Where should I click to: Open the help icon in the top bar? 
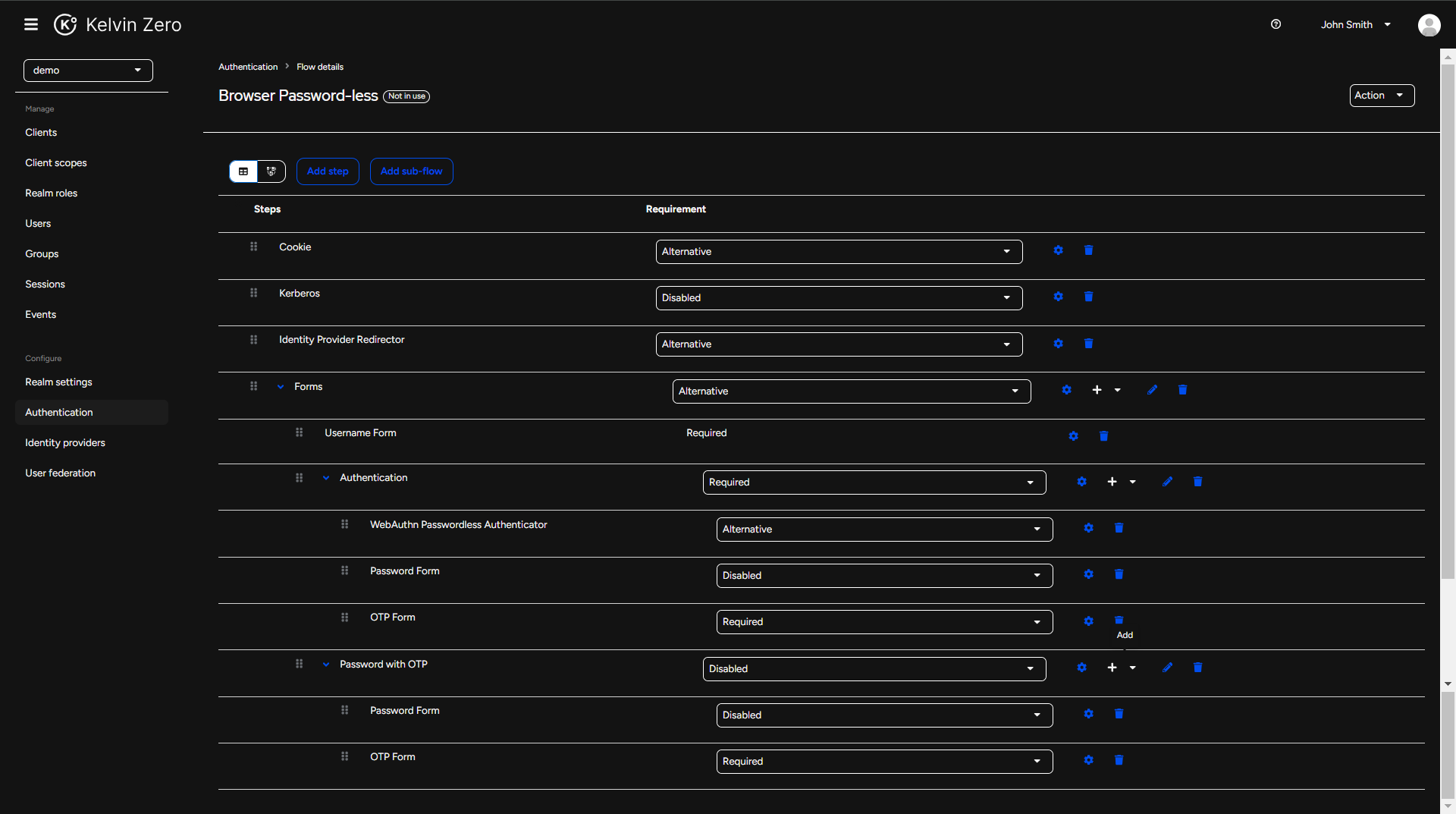tap(1276, 24)
